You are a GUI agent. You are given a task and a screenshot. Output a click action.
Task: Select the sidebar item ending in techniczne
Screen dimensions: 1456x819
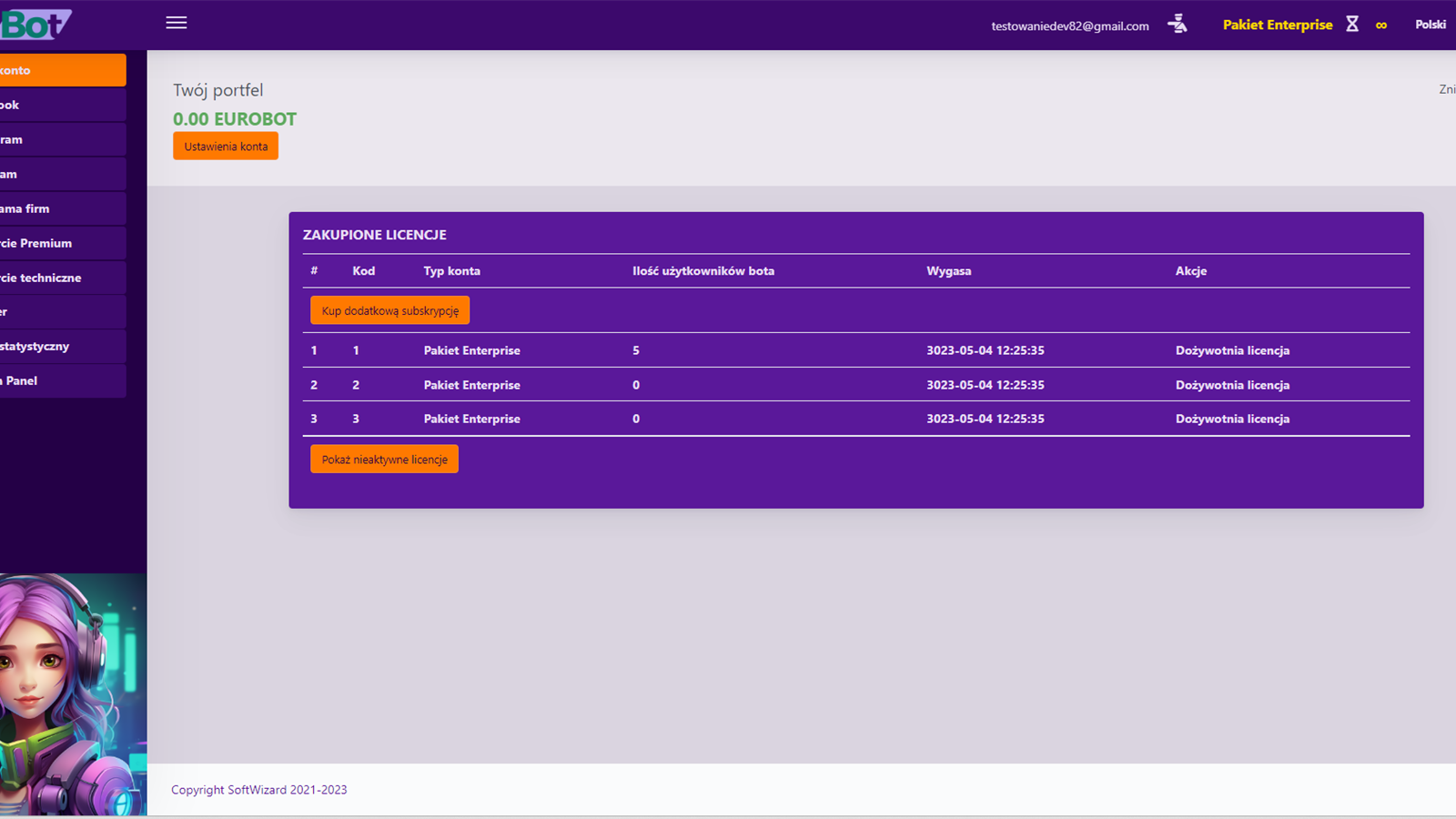click(x=62, y=278)
